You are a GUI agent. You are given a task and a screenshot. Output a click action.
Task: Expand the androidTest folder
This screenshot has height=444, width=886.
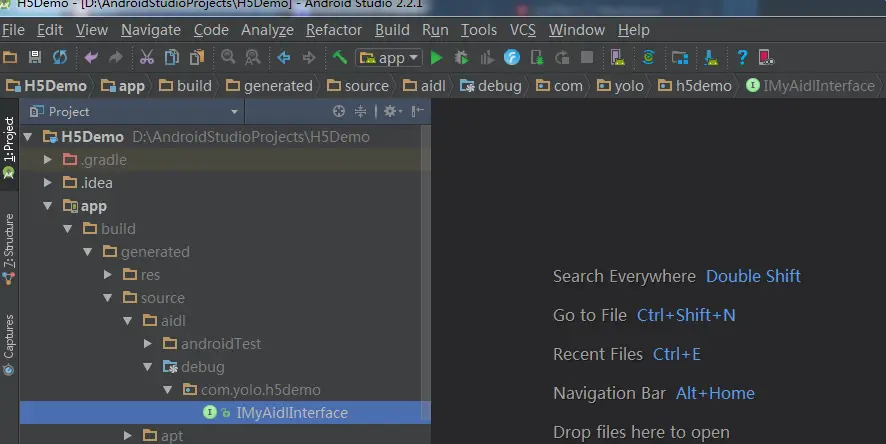click(x=148, y=343)
